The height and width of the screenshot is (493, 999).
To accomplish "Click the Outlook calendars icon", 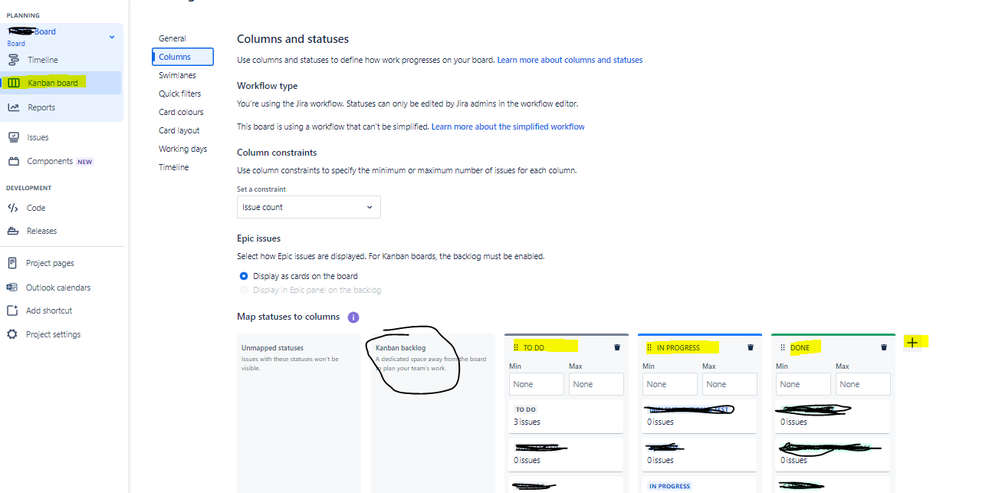I will (12, 287).
